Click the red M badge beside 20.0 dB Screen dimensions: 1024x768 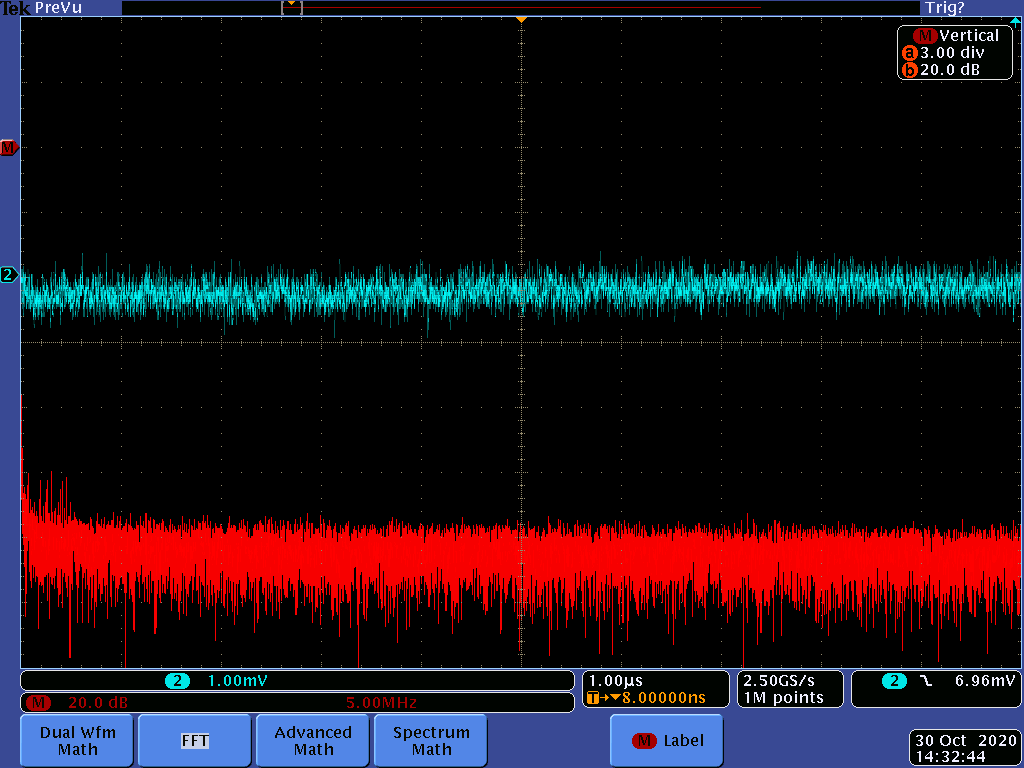pos(40,702)
